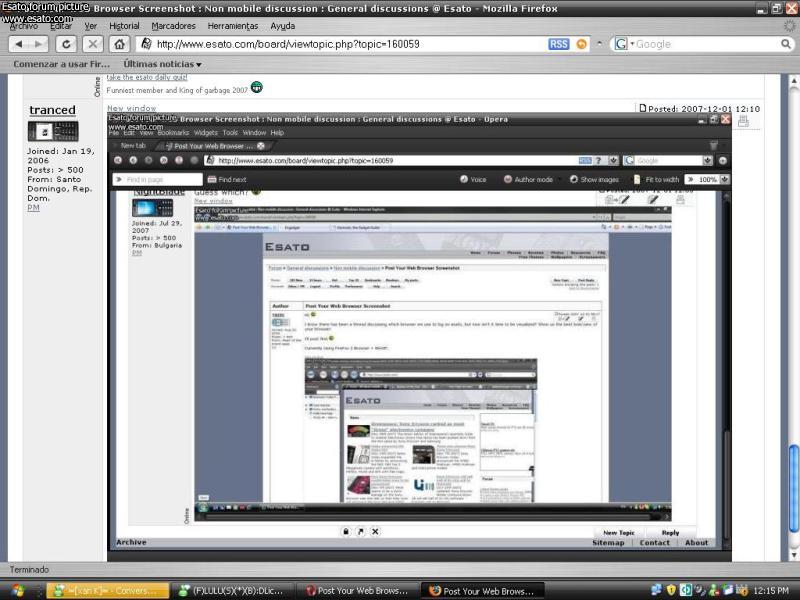Screen dimensions: 800x600
Task: Open the Comenzar a usar Firefox bookmark
Action: coord(61,64)
